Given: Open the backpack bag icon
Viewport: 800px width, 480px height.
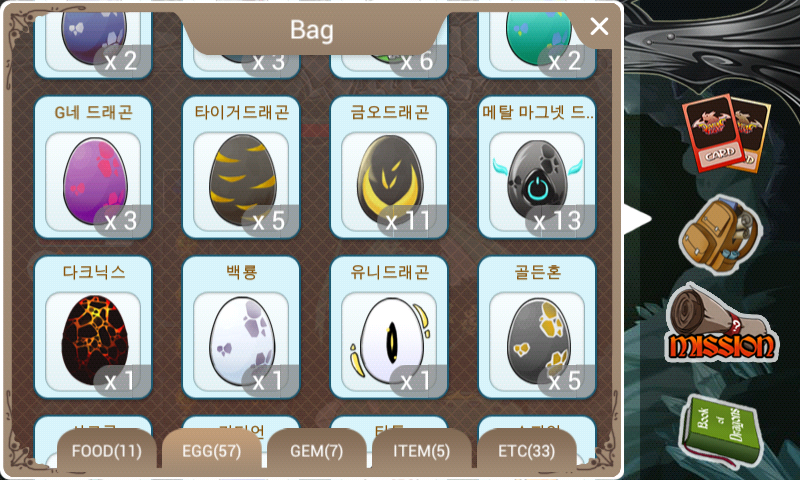Looking at the screenshot, I should click(x=721, y=234).
